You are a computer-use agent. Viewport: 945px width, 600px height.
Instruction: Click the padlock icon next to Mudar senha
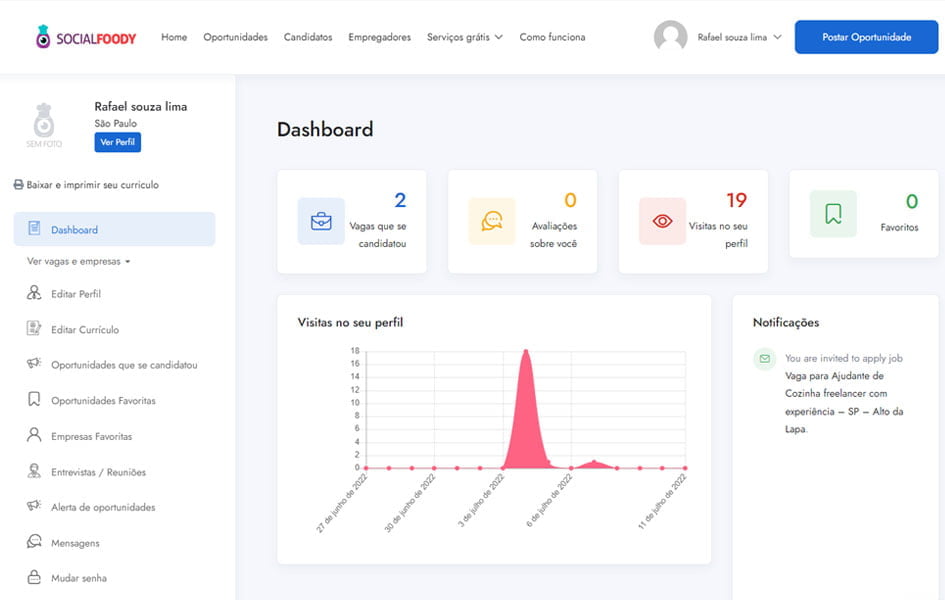34,578
